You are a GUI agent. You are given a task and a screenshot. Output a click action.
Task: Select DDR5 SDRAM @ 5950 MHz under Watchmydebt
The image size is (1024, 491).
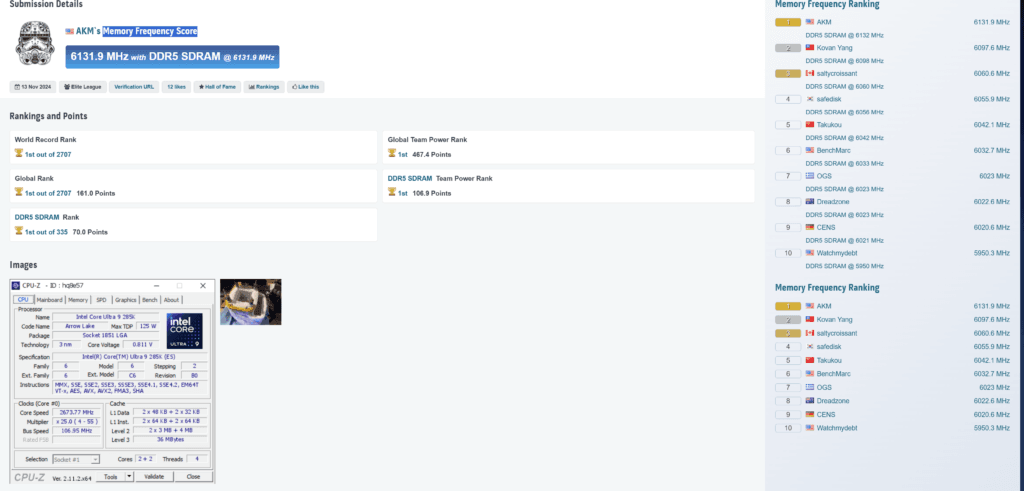click(844, 266)
